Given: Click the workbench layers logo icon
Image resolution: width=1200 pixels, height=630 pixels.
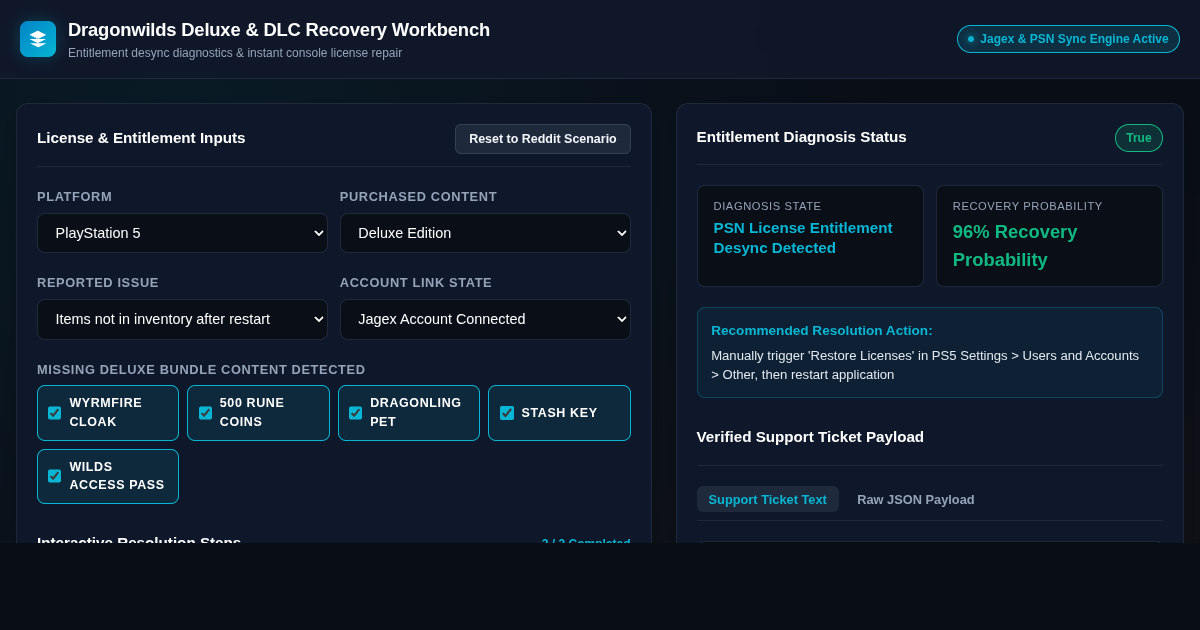Looking at the screenshot, I should click(38, 39).
